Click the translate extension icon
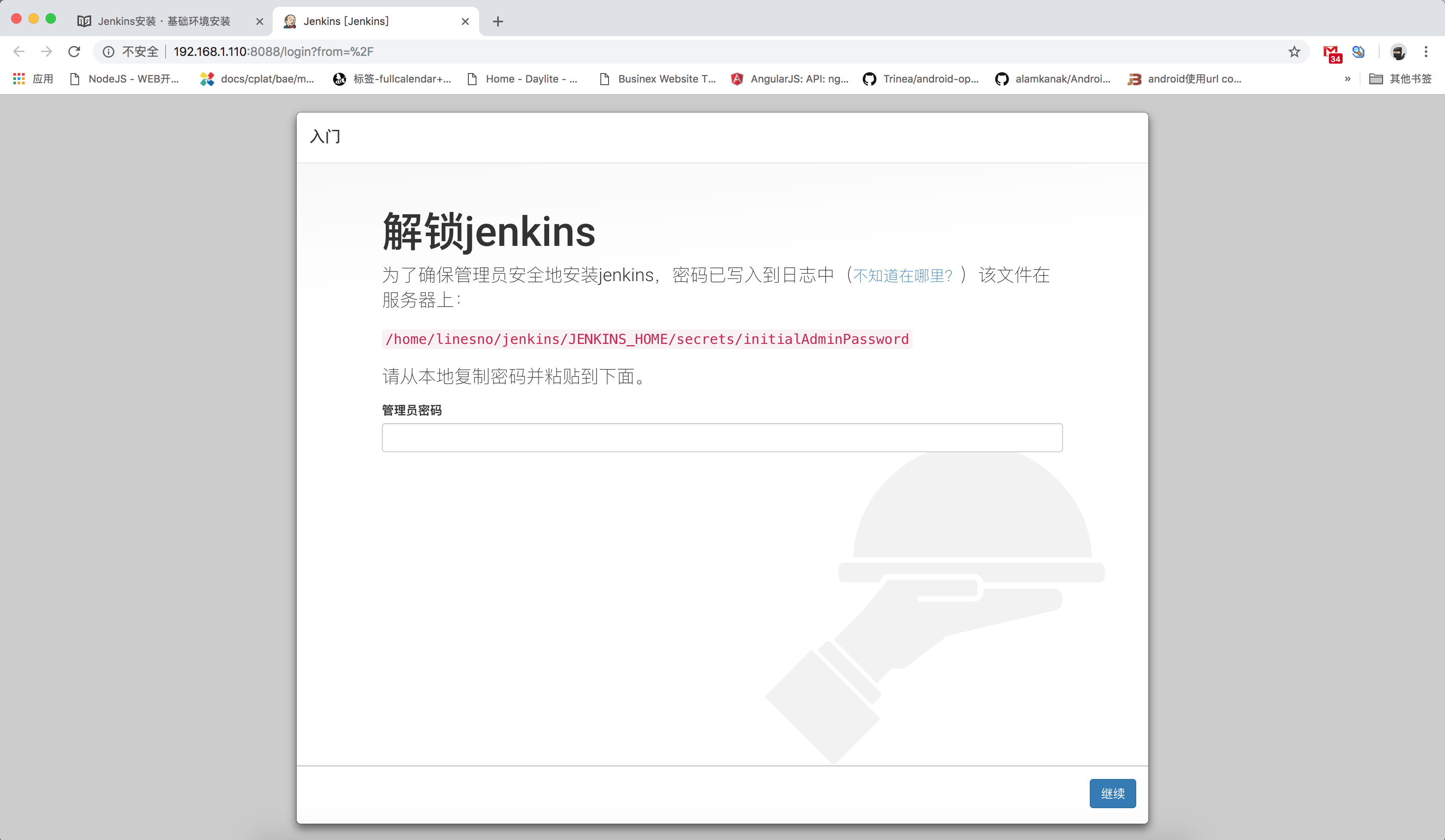 [1358, 52]
